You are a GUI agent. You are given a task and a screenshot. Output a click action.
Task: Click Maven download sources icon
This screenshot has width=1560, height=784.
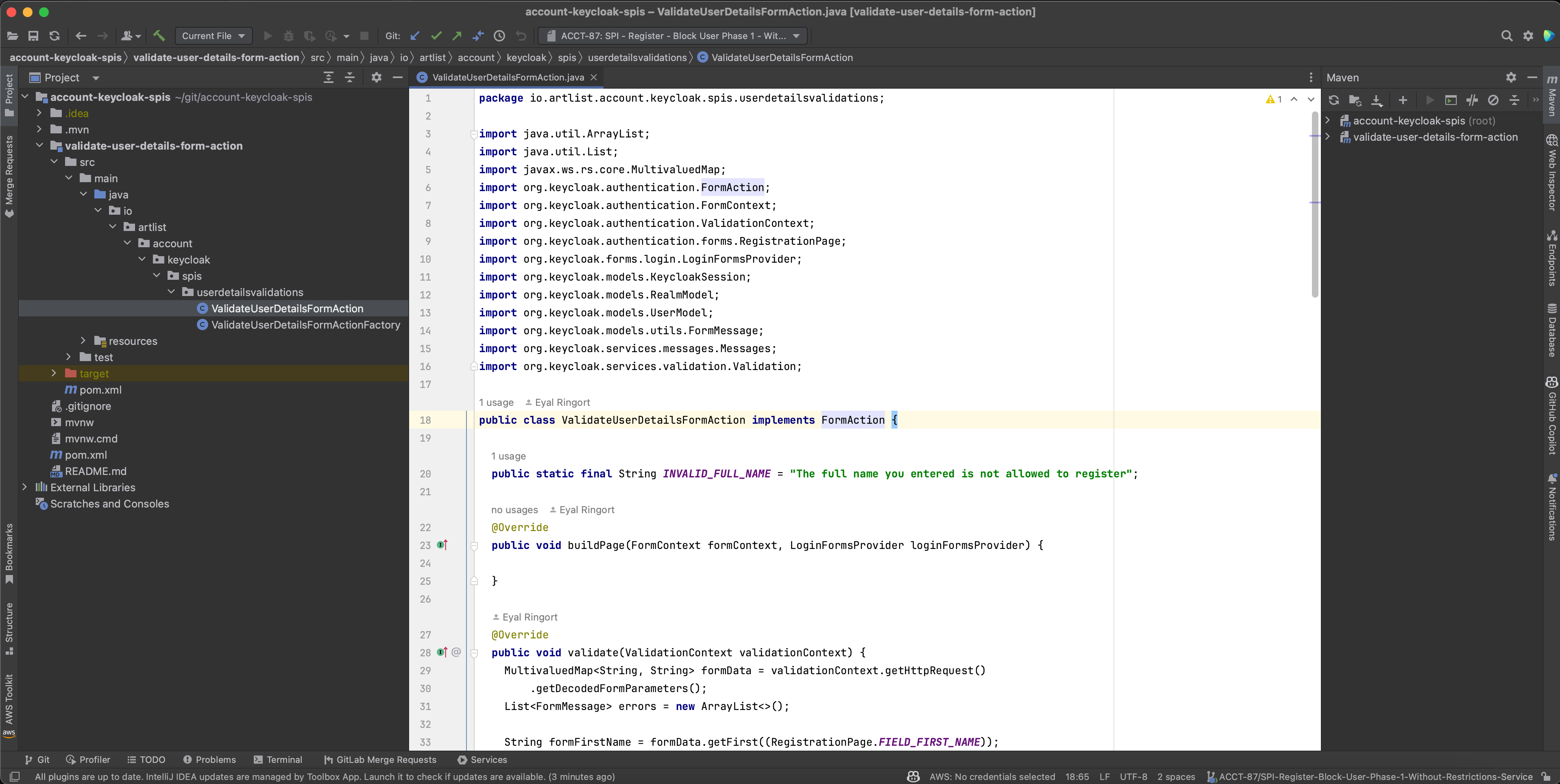1377,100
